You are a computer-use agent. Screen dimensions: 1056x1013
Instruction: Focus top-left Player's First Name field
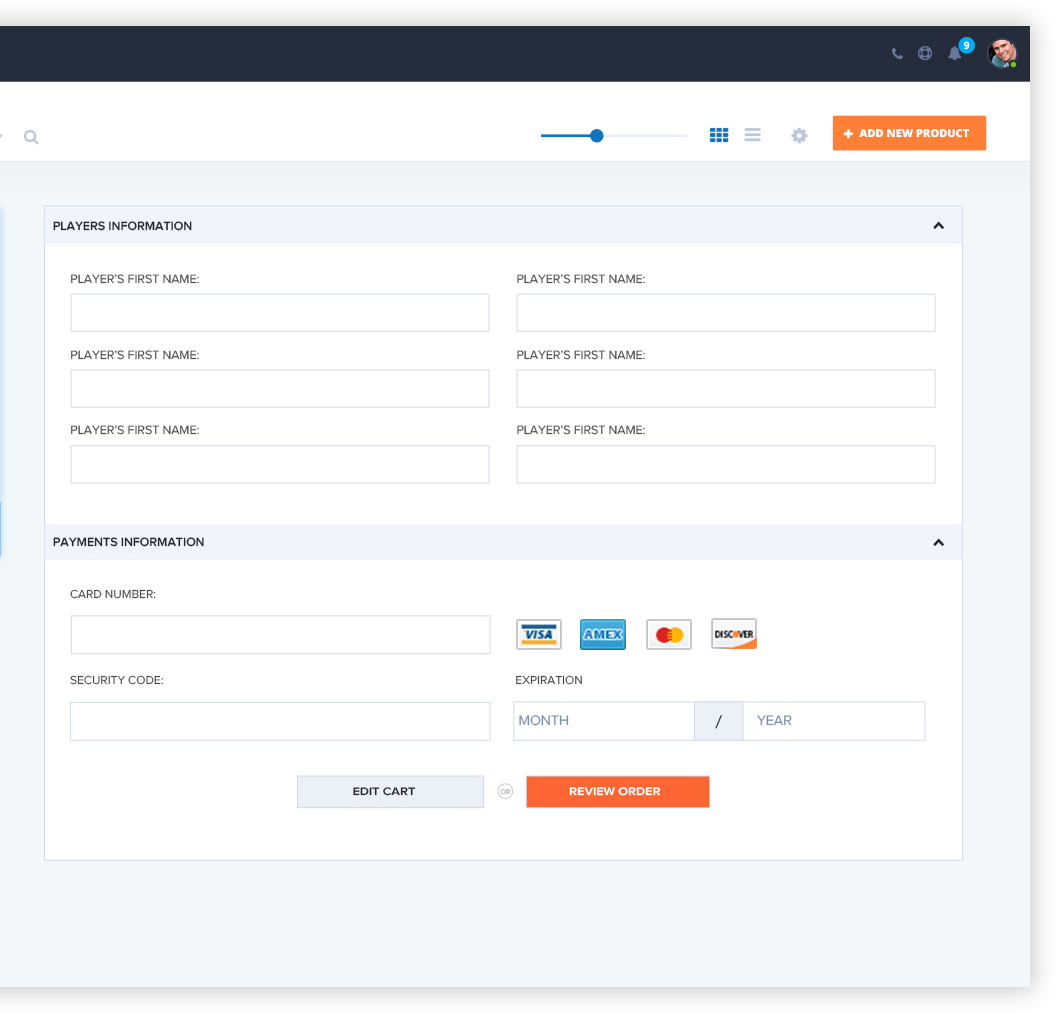pyautogui.click(x=280, y=313)
